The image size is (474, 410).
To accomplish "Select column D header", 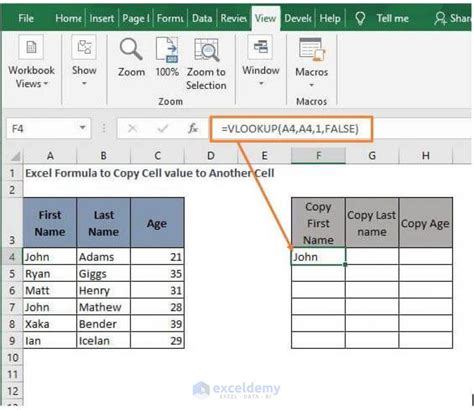I will coord(211,156).
